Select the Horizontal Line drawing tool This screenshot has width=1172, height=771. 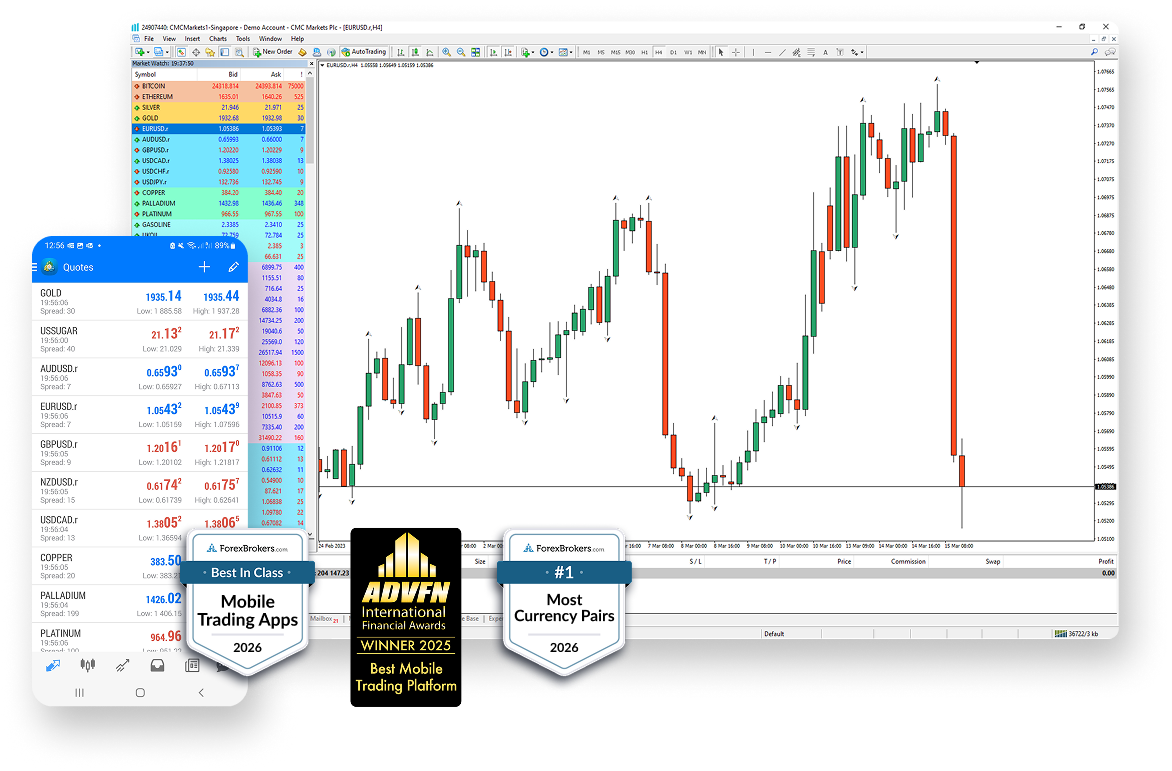pos(768,52)
